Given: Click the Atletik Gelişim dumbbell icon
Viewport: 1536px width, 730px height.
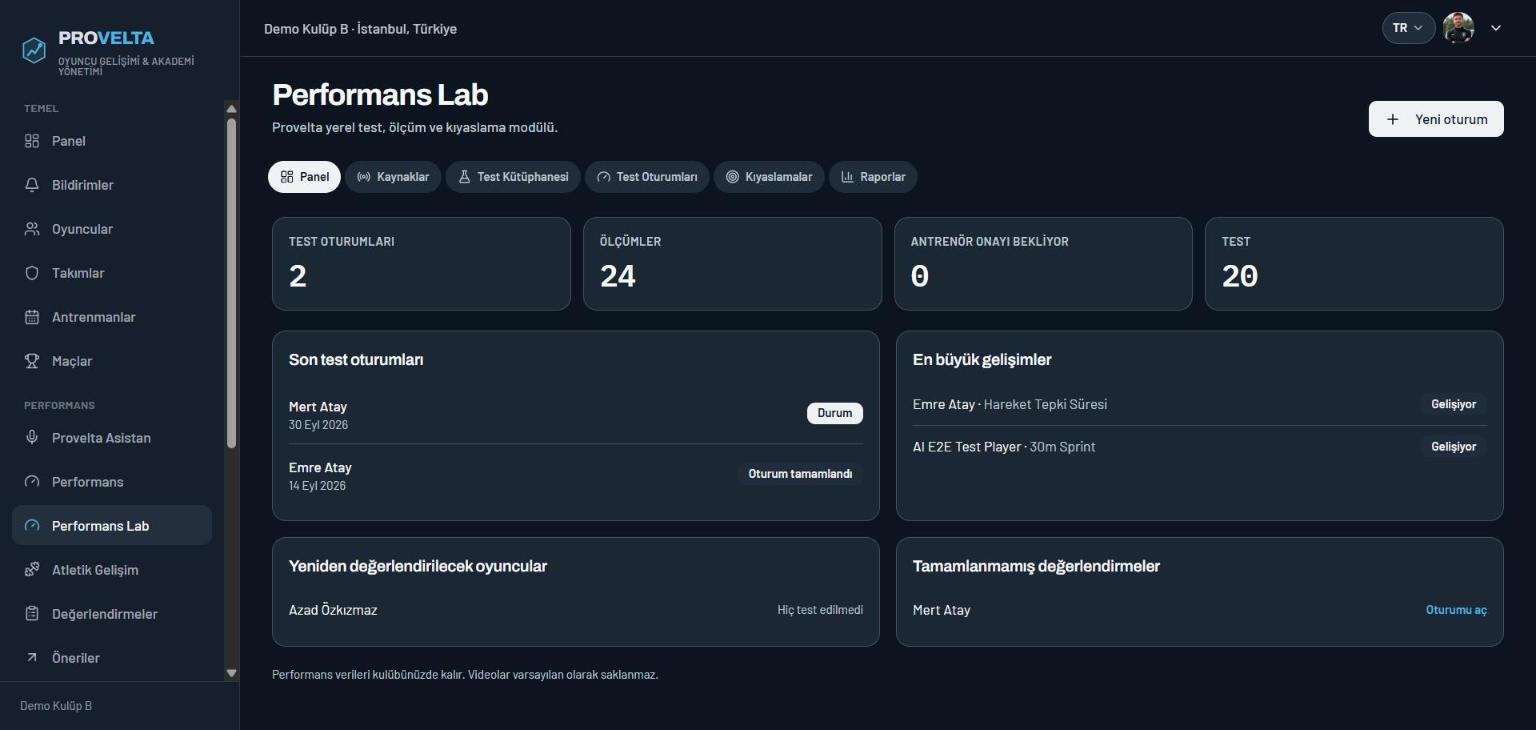Looking at the screenshot, I should [x=32, y=570].
